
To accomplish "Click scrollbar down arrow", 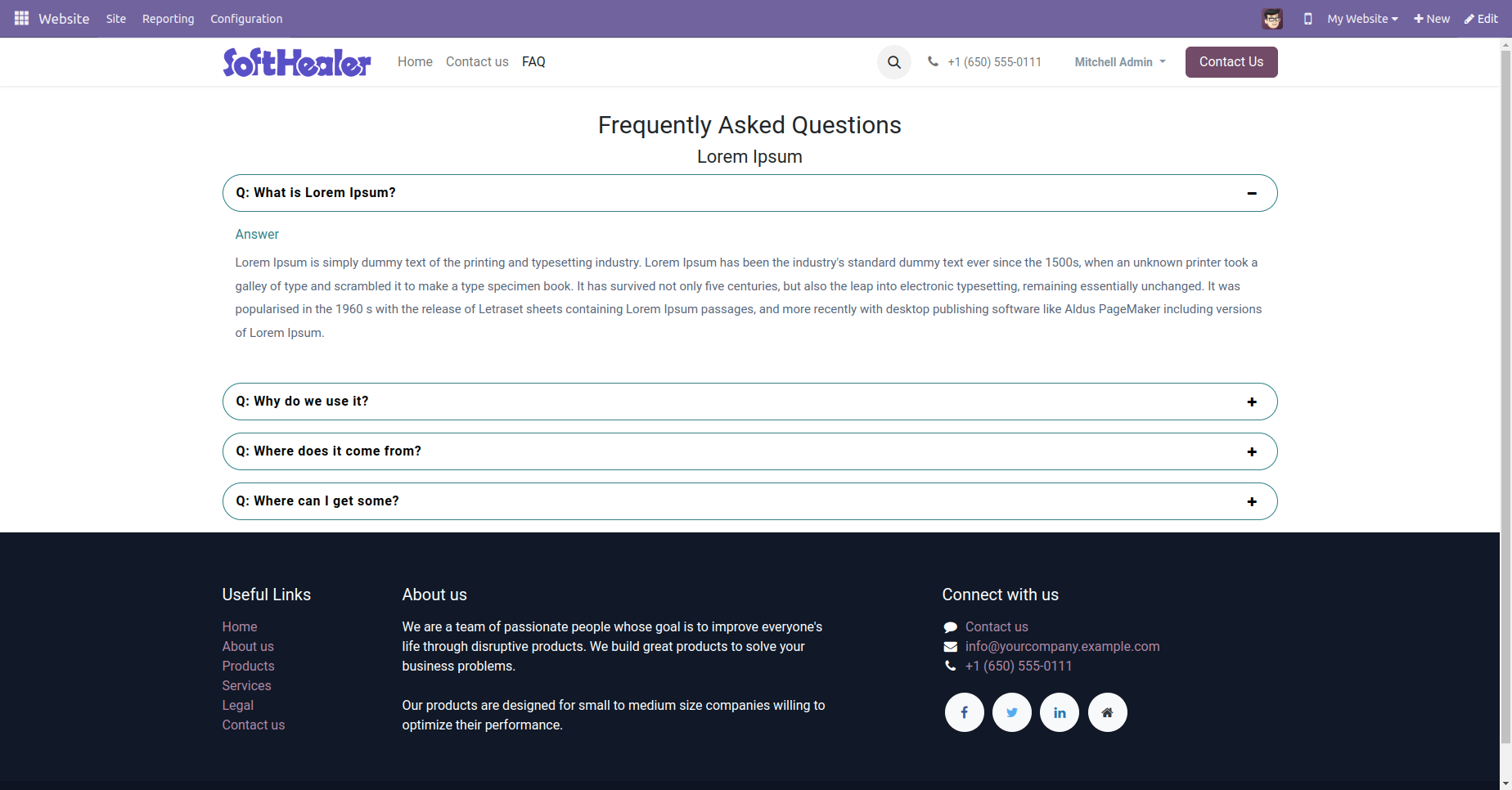I will coord(1505,783).
